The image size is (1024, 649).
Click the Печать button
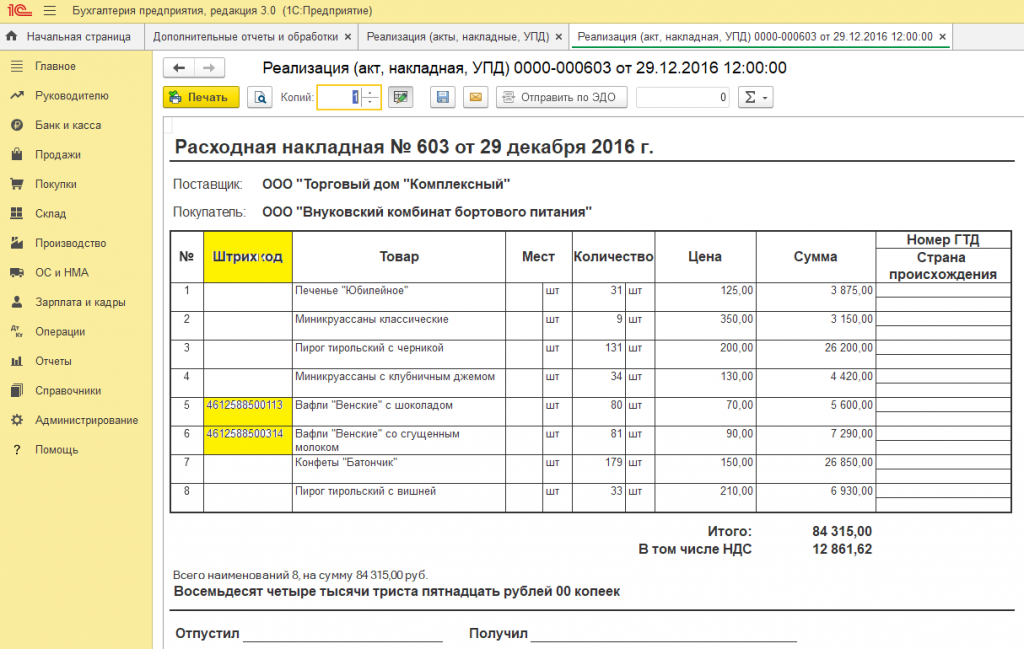201,97
